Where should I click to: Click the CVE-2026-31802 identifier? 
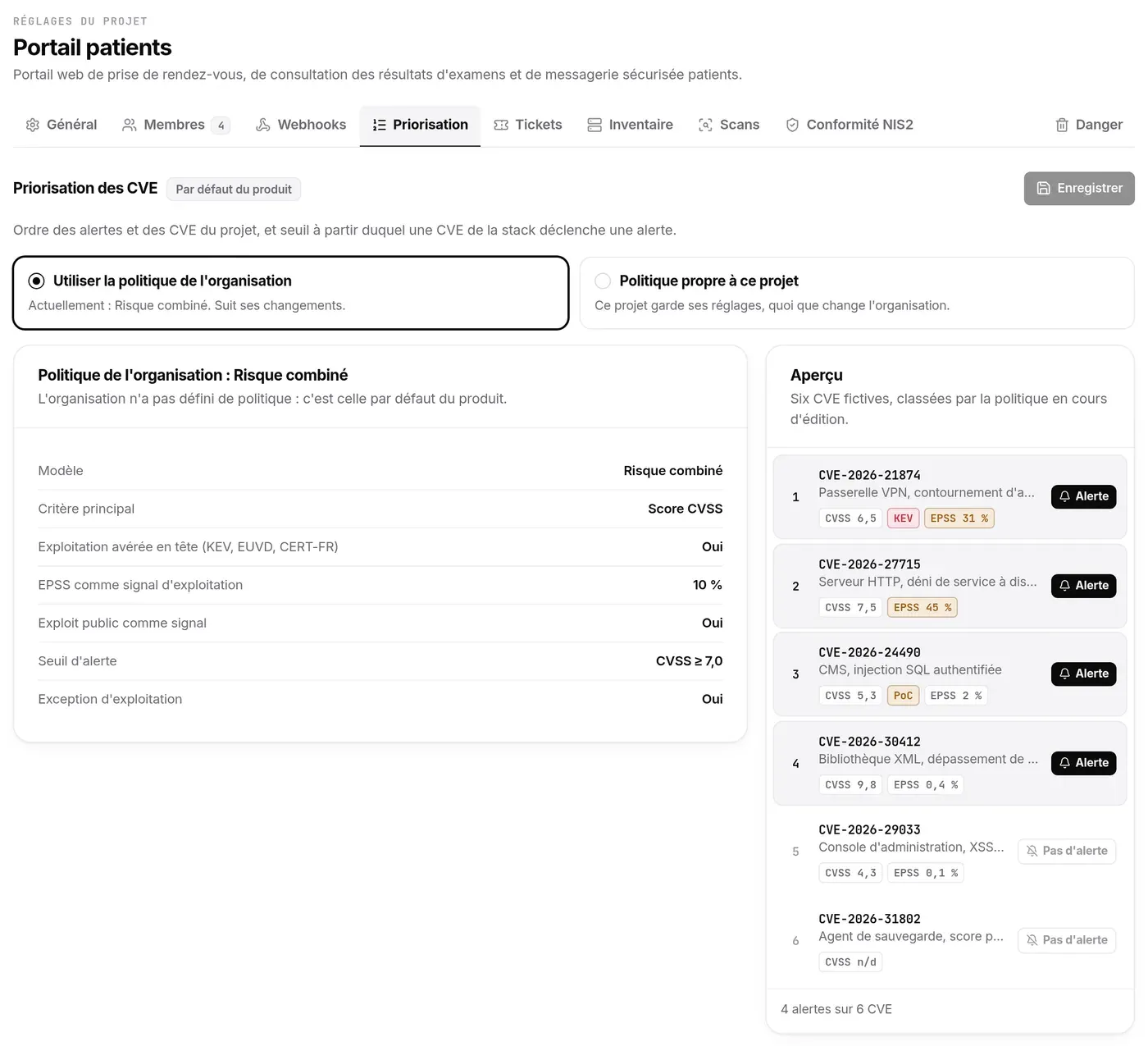click(x=869, y=919)
